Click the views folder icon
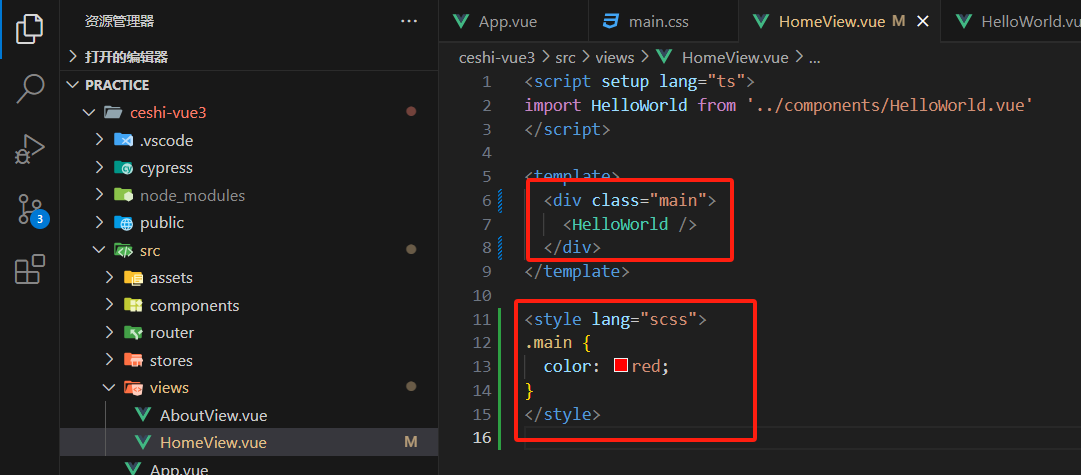This screenshot has width=1081, height=475. point(133,388)
